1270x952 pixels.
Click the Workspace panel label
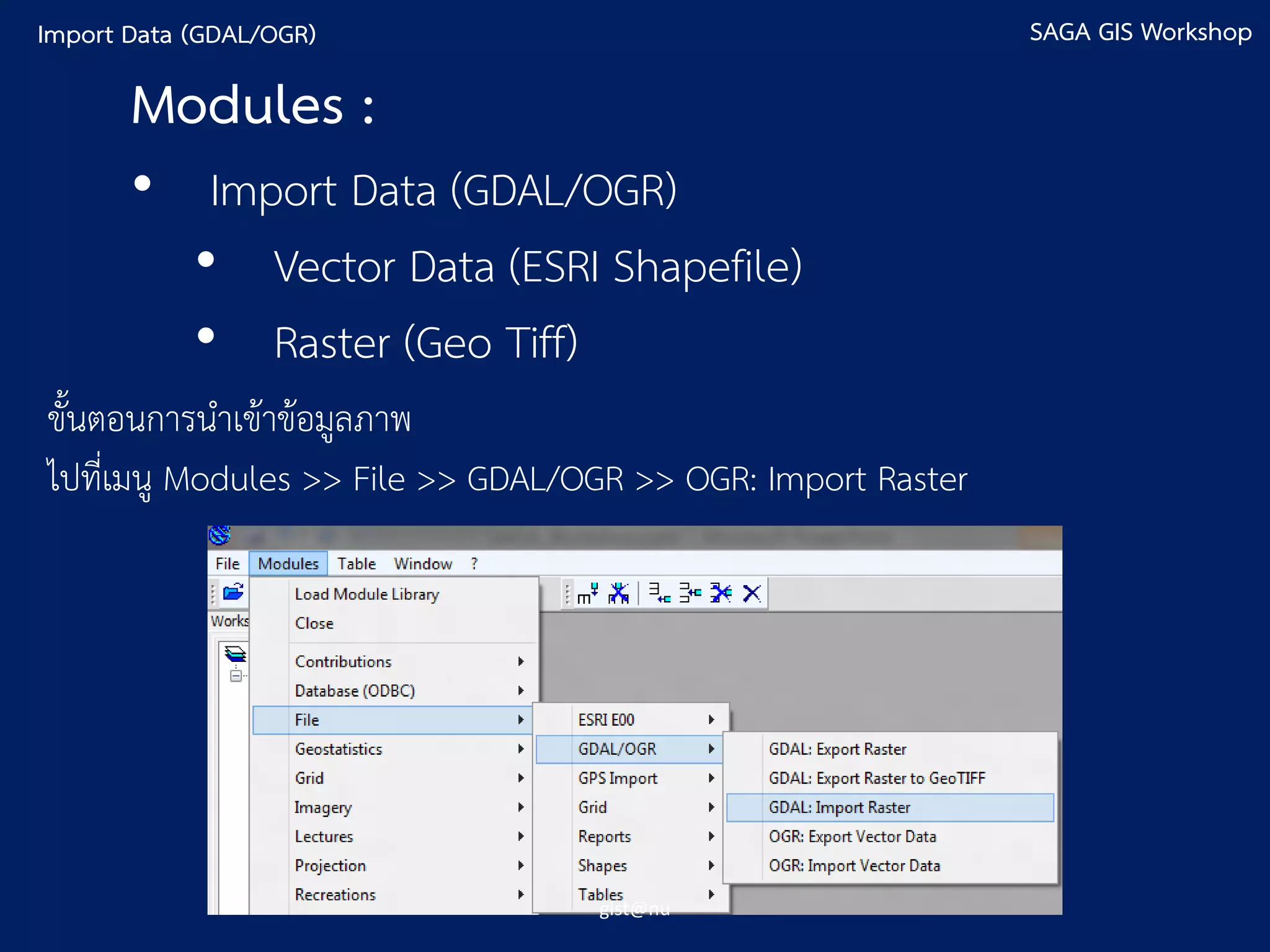coord(229,620)
